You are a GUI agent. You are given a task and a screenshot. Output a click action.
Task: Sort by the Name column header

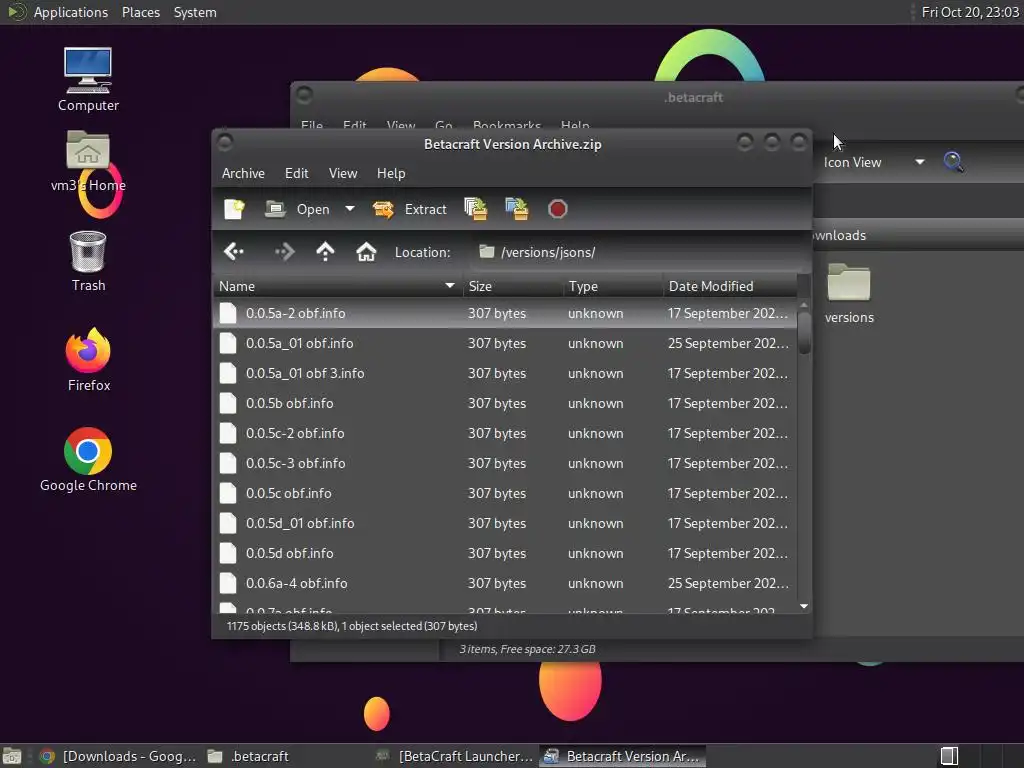coord(338,286)
